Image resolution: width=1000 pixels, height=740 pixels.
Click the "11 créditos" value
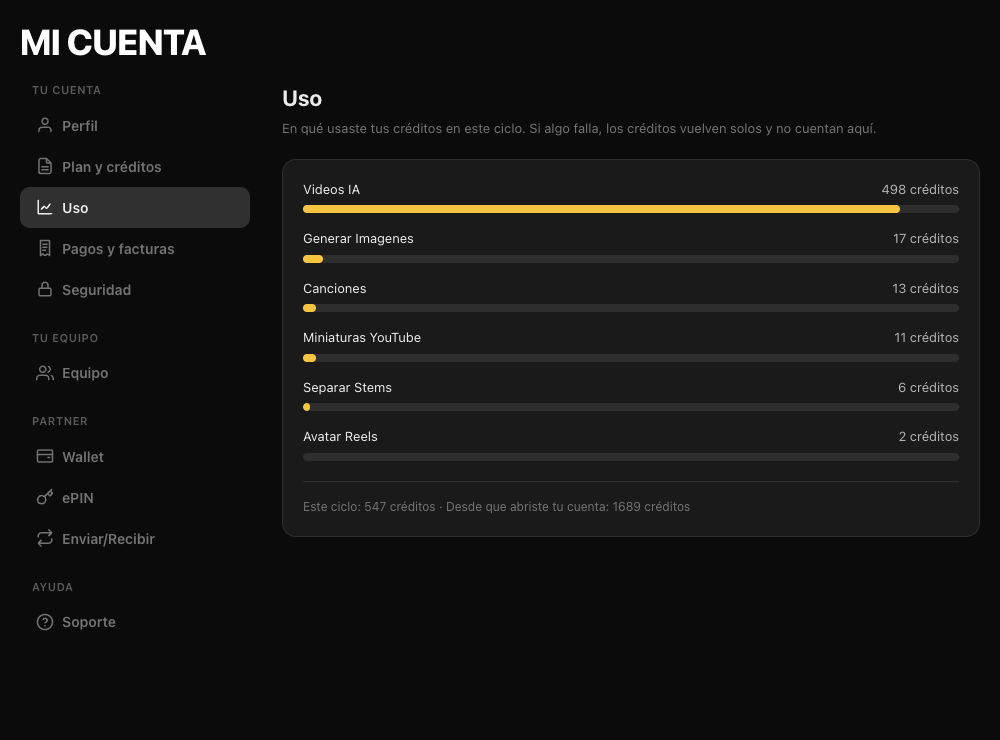pos(926,337)
